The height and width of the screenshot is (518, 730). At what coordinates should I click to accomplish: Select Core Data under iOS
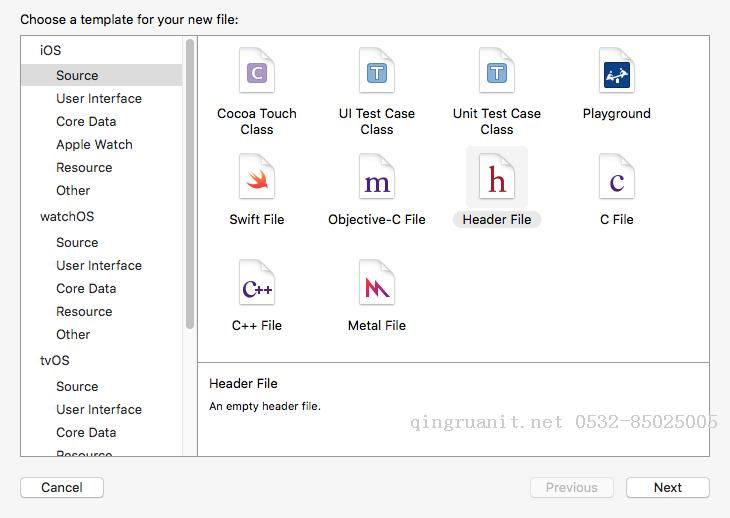pyautogui.click(x=86, y=121)
